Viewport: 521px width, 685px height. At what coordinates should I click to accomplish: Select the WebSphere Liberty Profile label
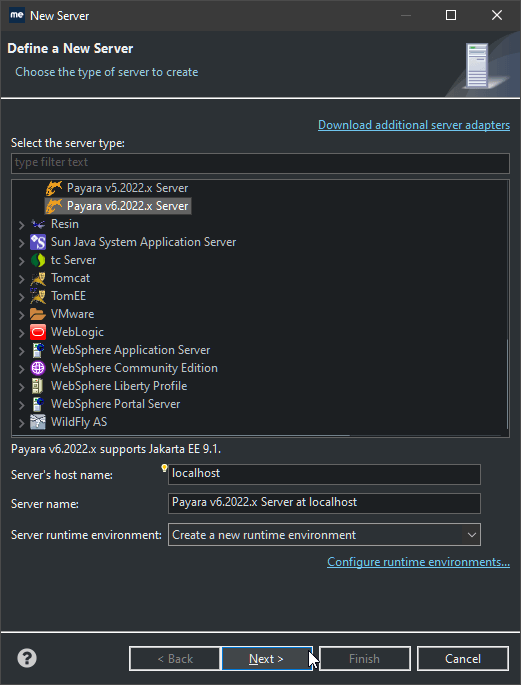[119, 386]
